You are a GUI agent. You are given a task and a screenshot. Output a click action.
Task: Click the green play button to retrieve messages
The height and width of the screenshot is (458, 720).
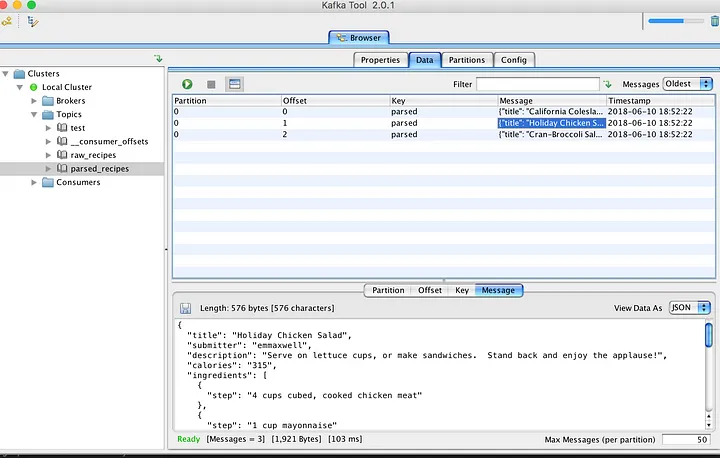coord(187,85)
